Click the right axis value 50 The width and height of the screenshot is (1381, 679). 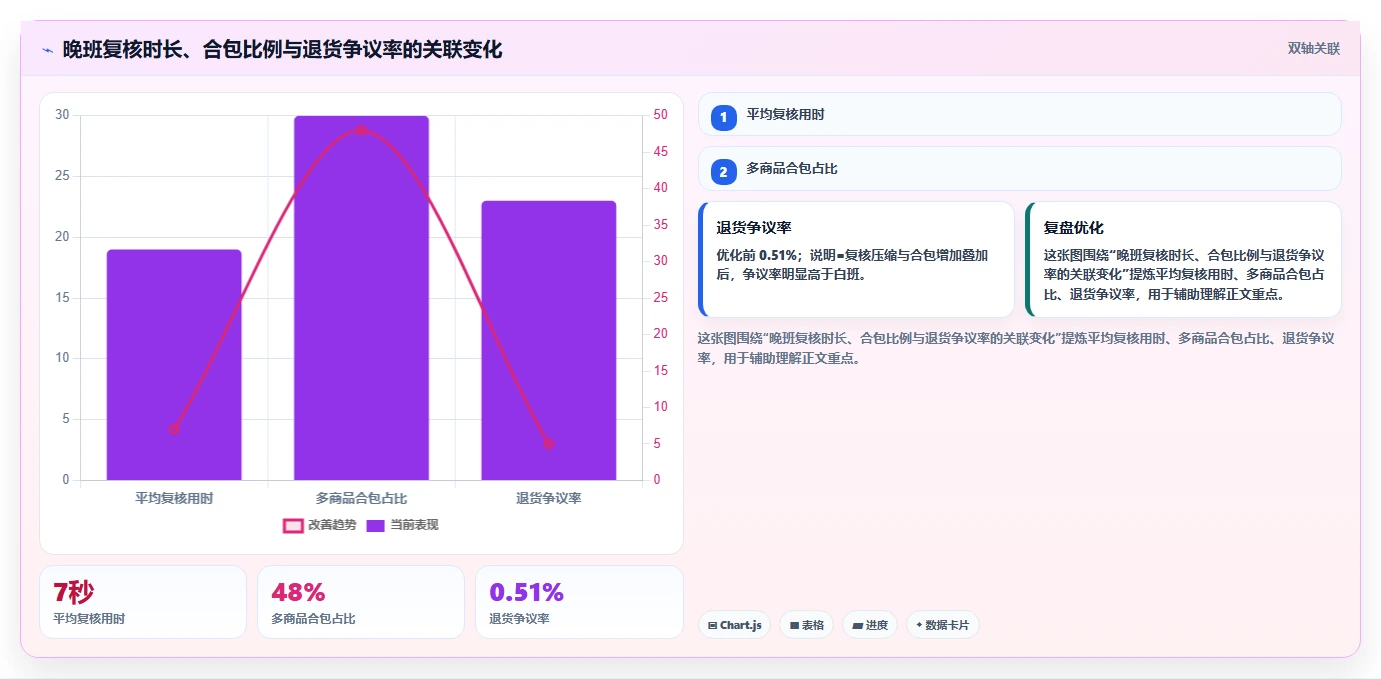(x=660, y=115)
